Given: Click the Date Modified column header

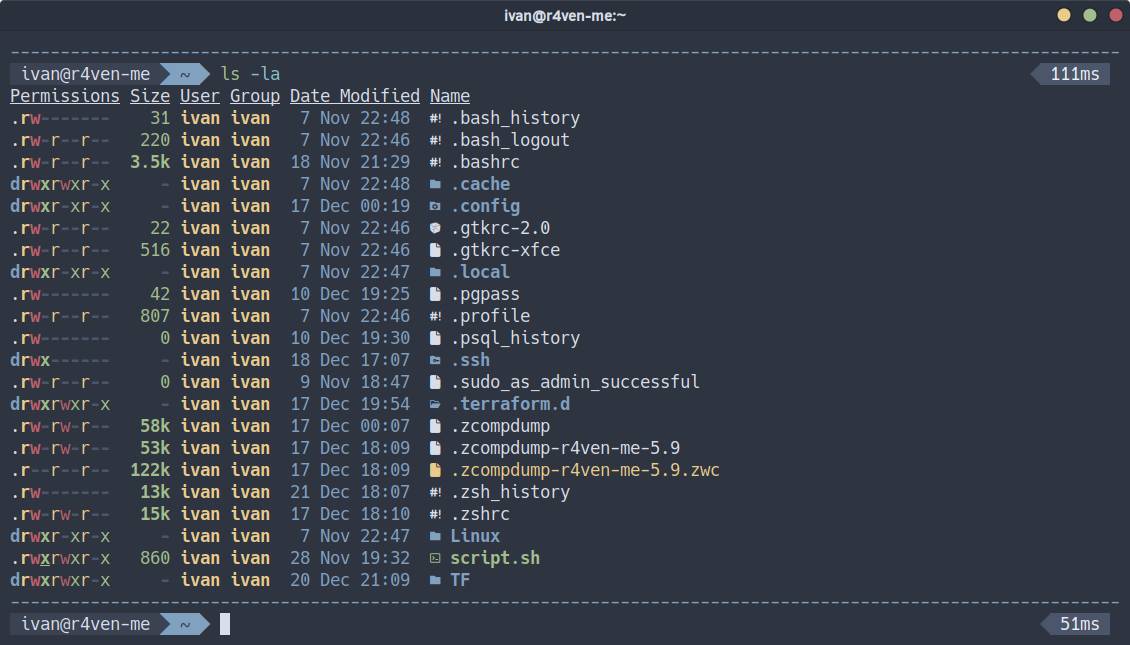Looking at the screenshot, I should pyautogui.click(x=354, y=96).
